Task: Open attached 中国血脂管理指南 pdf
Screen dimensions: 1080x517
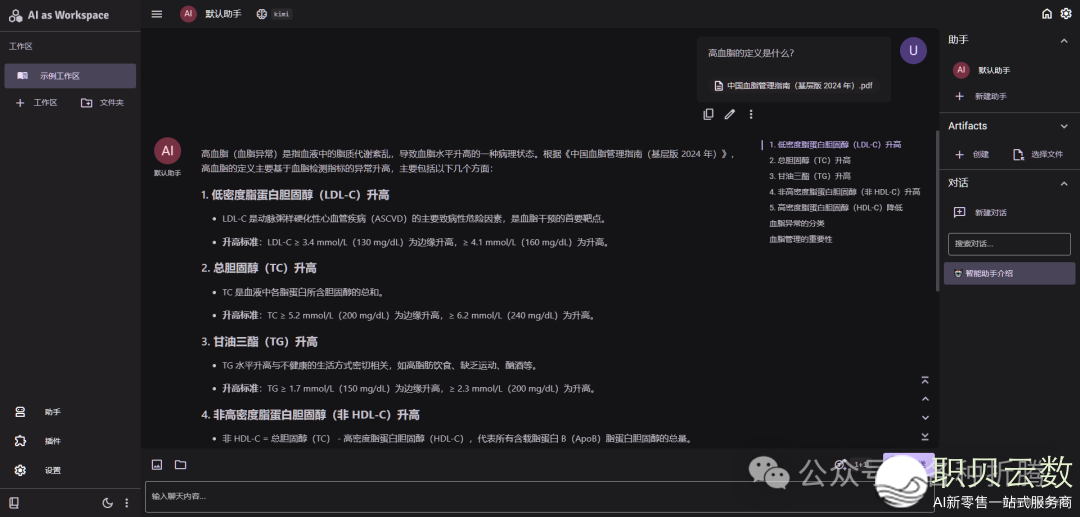Action: point(793,86)
